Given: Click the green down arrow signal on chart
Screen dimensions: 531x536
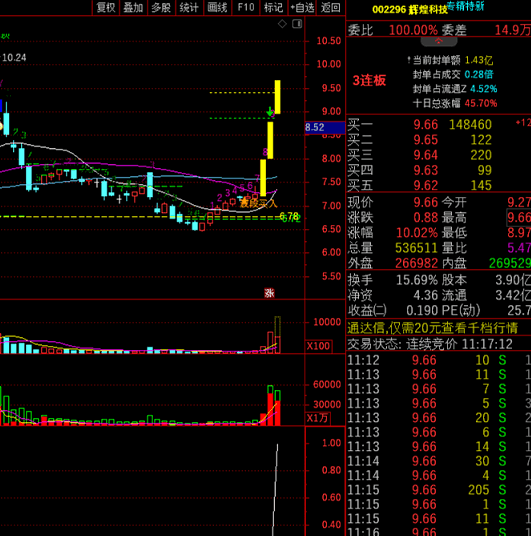Looking at the screenshot, I should coord(270,111).
